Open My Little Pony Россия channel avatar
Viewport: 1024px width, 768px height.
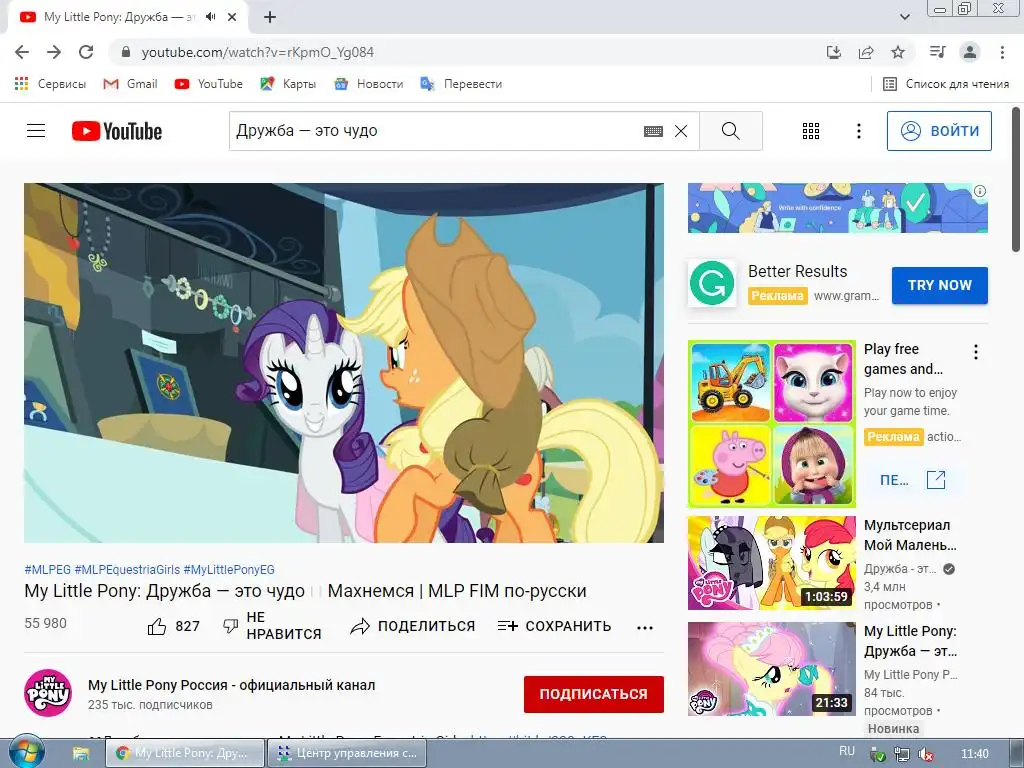click(48, 693)
